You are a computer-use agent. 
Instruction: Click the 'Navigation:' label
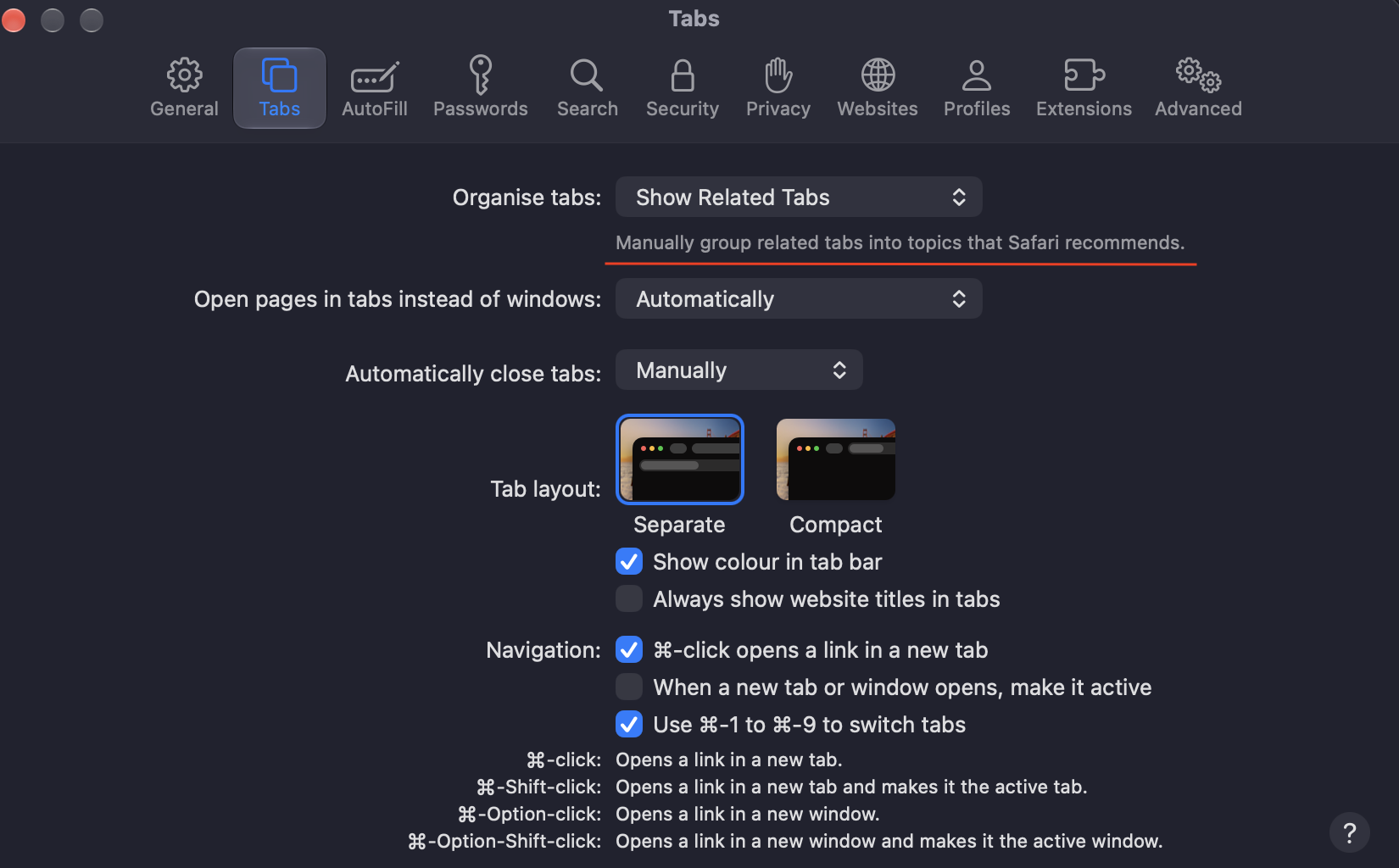[543, 650]
